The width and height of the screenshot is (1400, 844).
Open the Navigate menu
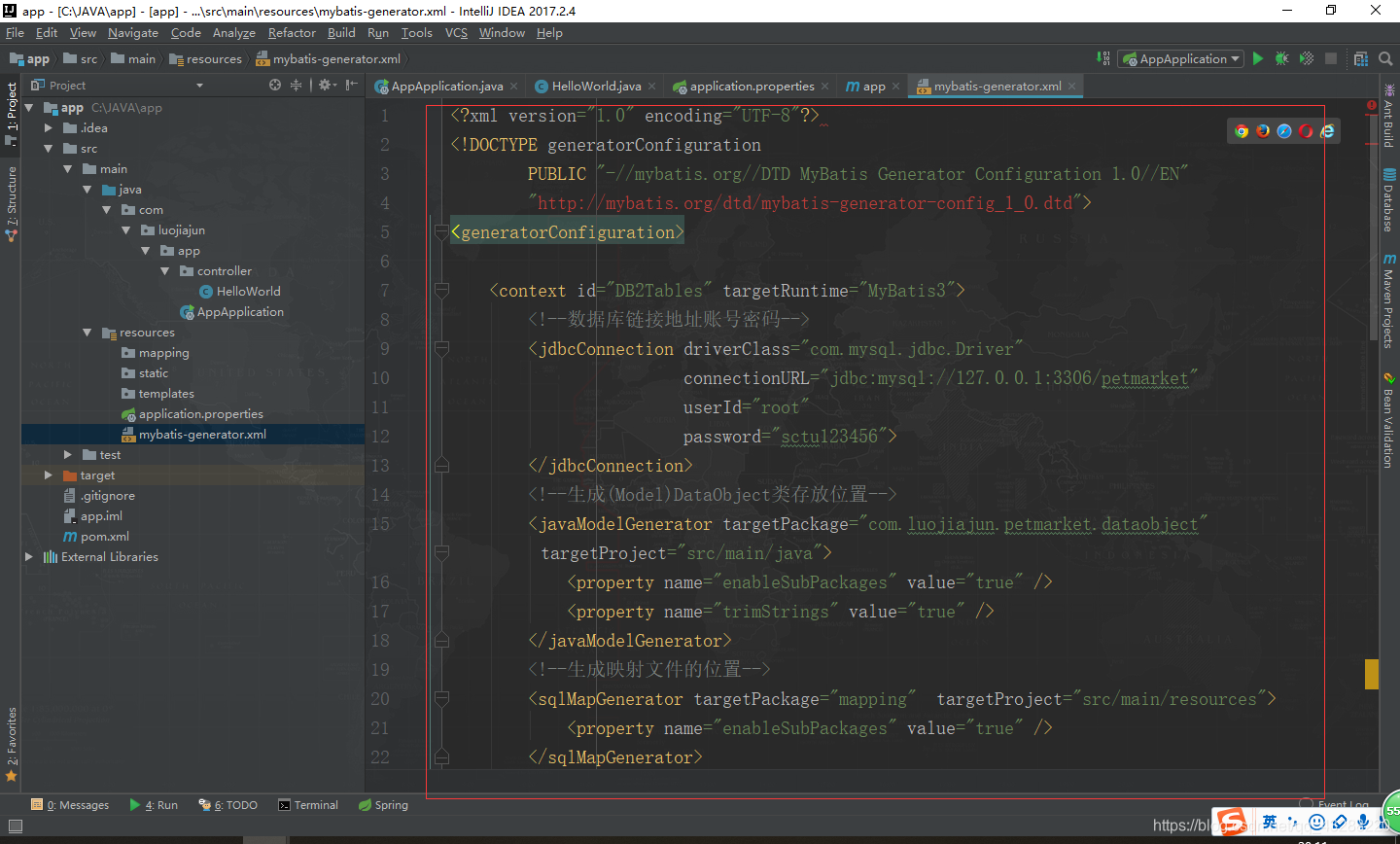132,33
